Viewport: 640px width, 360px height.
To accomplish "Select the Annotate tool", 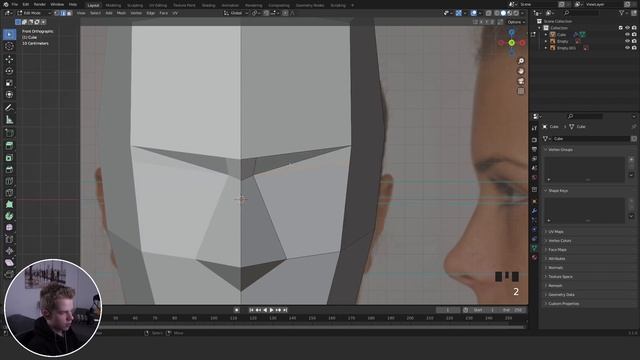I will (9, 108).
